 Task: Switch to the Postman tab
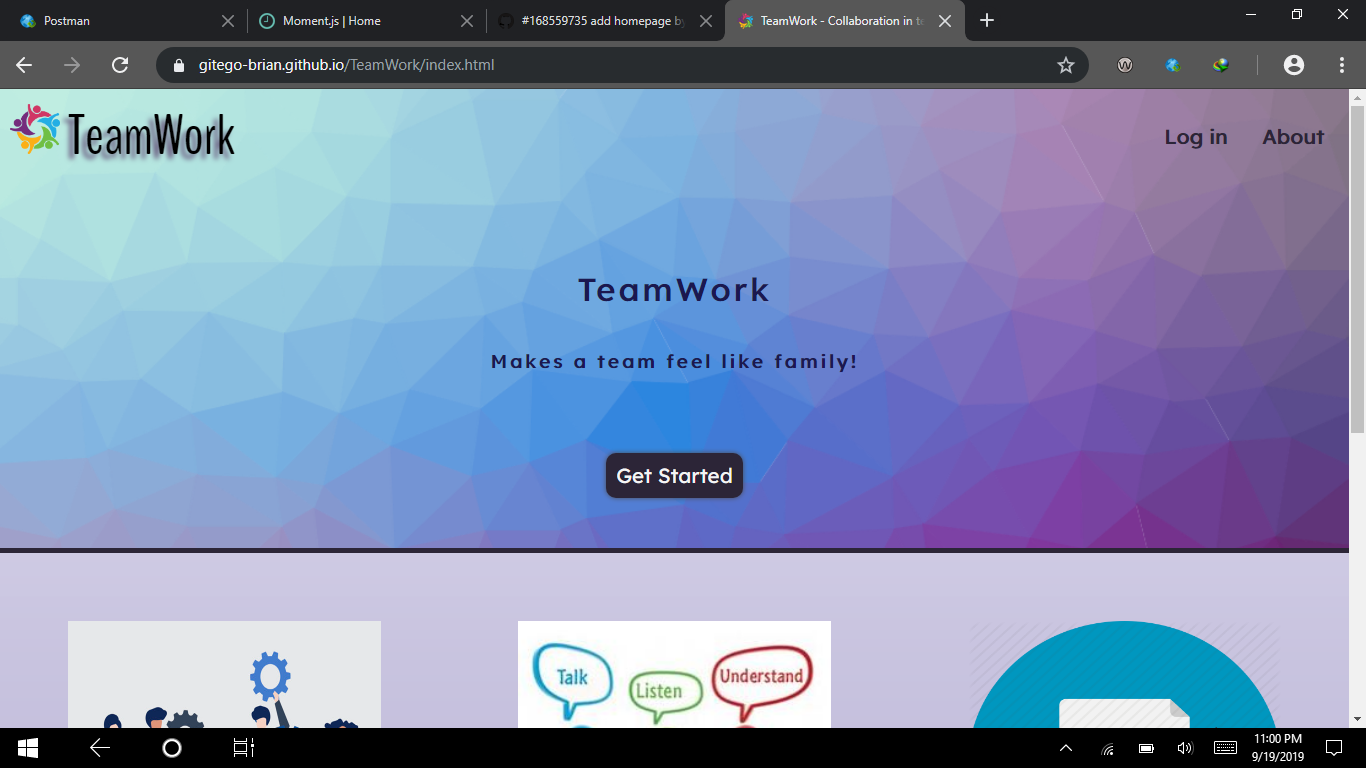coord(110,20)
